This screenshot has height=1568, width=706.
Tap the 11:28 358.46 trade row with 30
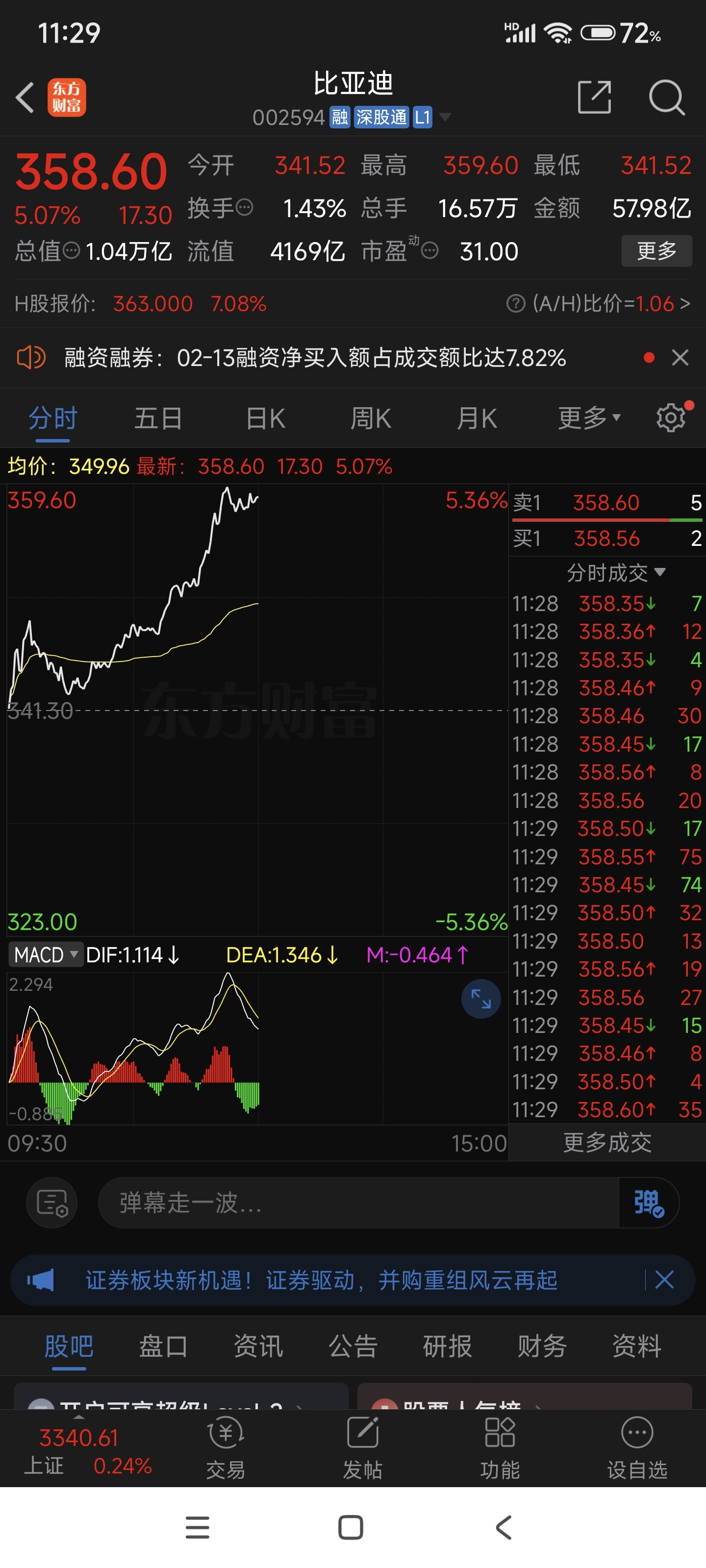click(x=607, y=716)
